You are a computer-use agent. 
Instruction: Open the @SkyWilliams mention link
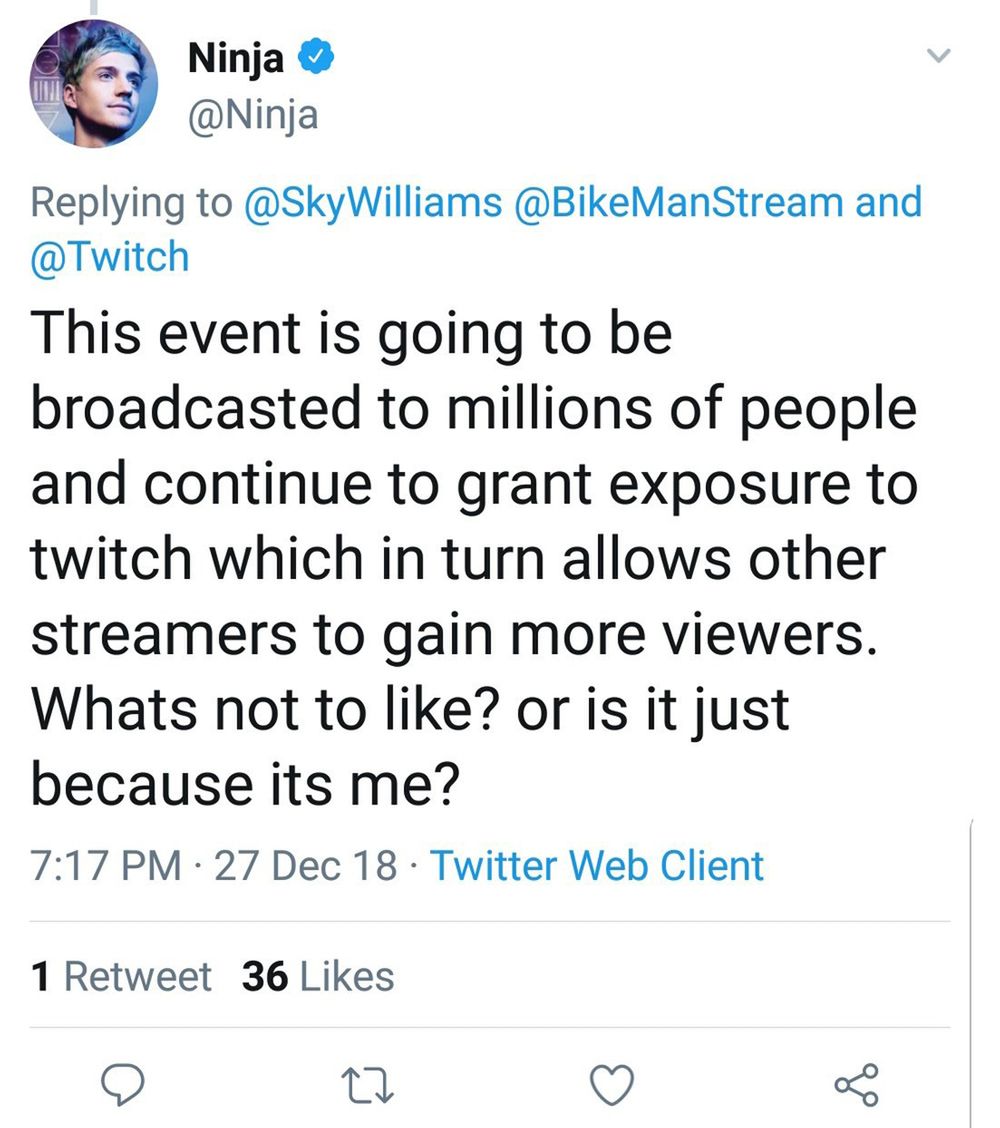tap(373, 202)
